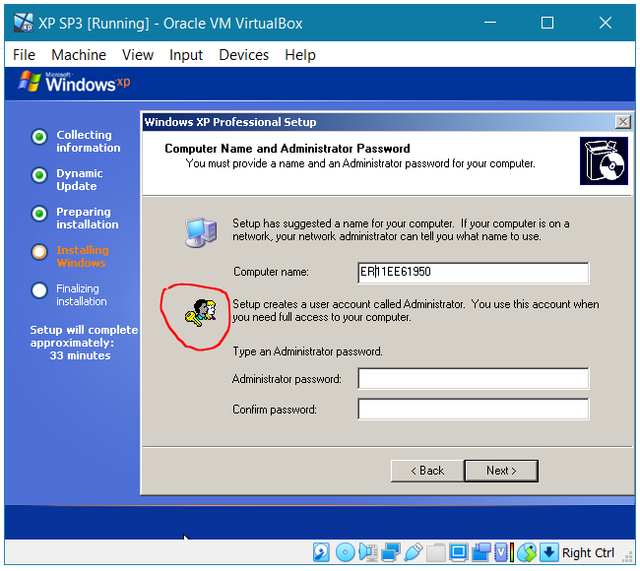Close the VirtualBox window
This screenshot has height=571, width=640.
[x=605, y=22]
